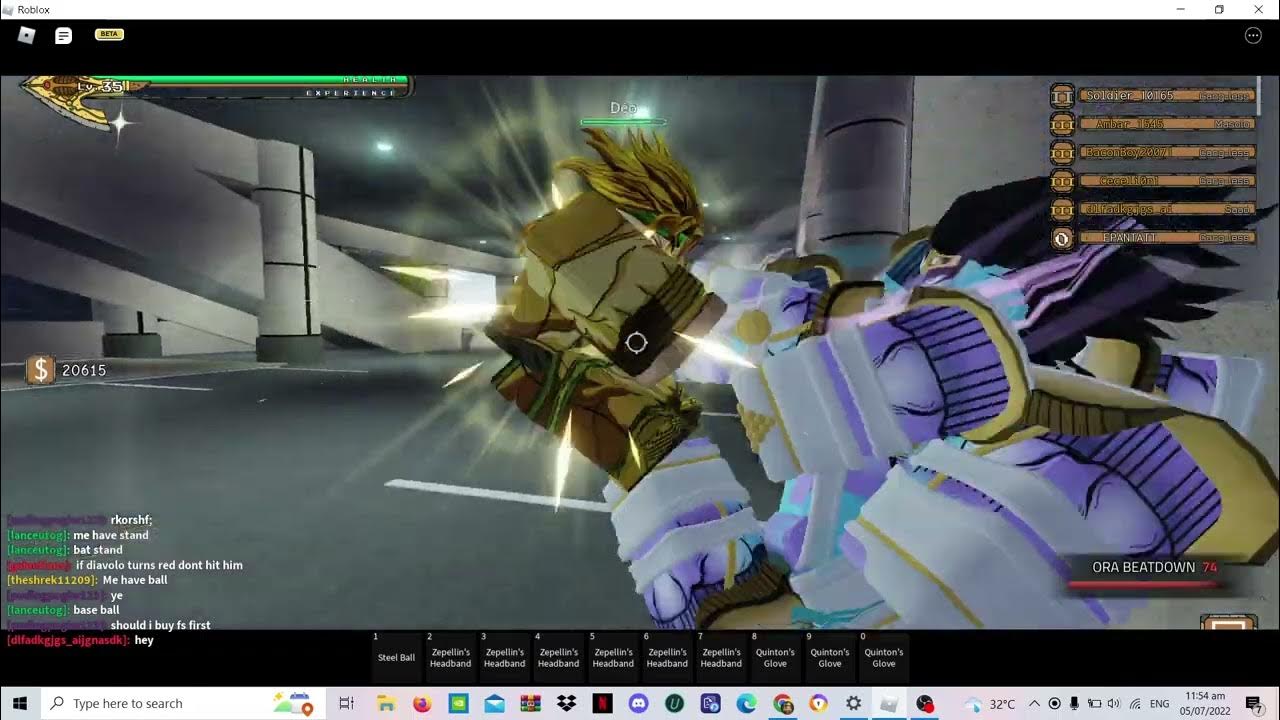Image resolution: width=1280 pixels, height=720 pixels.
Task: Open the clock and date flyout
Action: (x=1205, y=703)
